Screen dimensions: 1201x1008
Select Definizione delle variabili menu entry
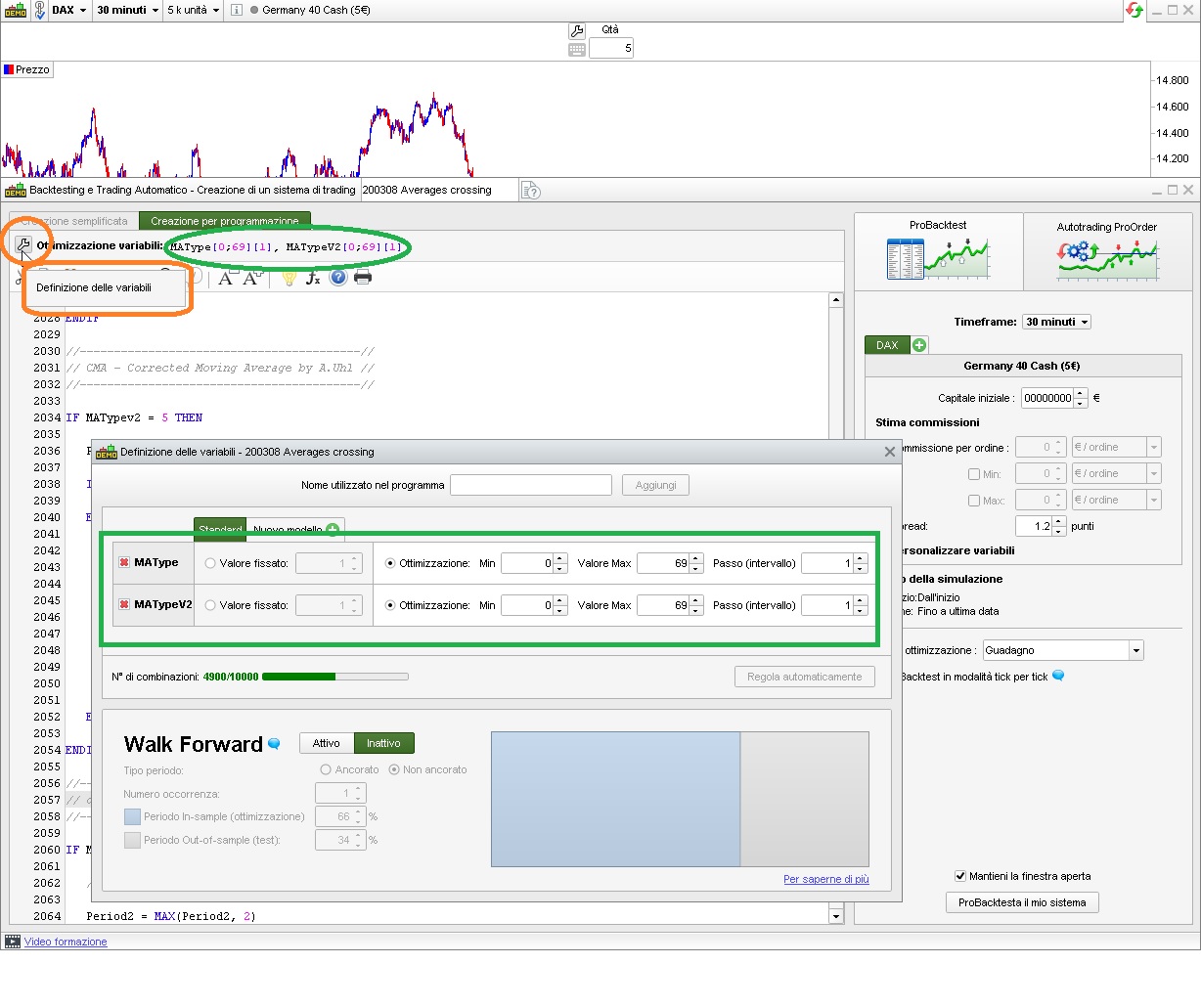tap(94, 287)
